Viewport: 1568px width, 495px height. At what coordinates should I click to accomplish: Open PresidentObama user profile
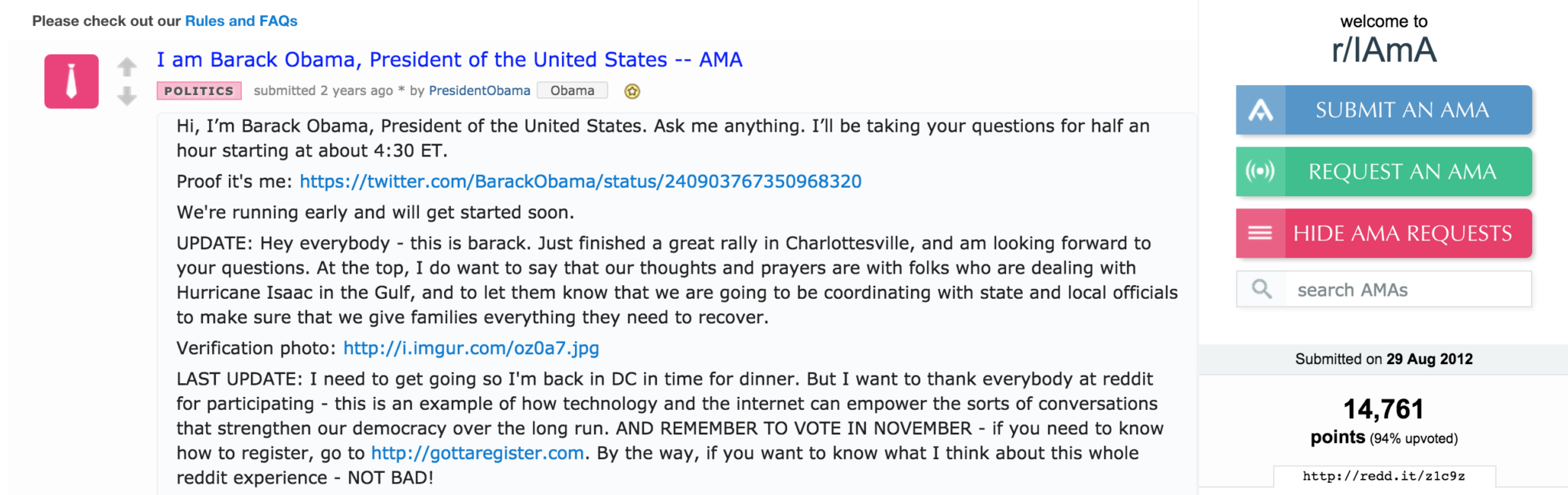pyautogui.click(x=479, y=90)
